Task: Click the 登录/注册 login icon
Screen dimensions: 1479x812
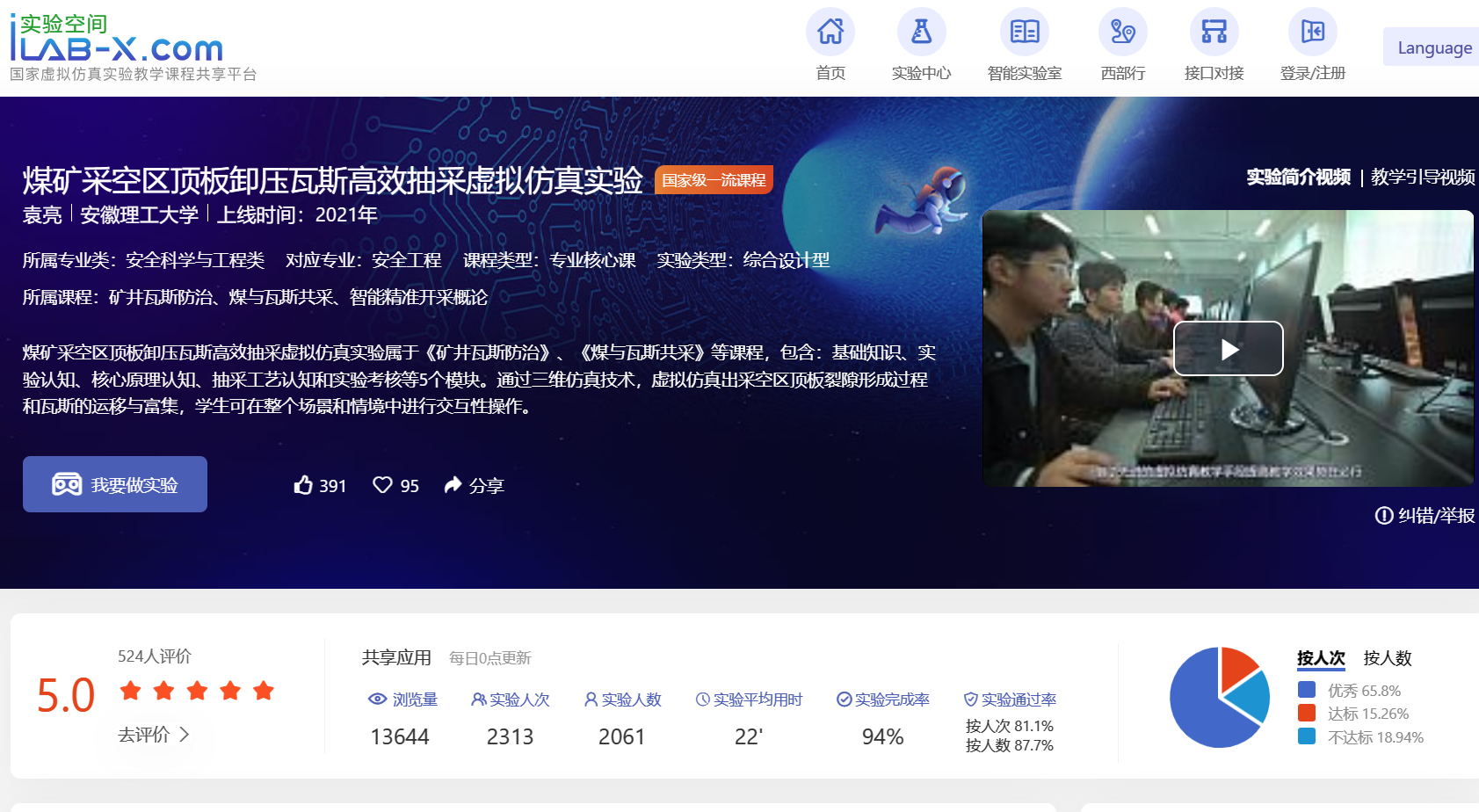Action: 1312,33
